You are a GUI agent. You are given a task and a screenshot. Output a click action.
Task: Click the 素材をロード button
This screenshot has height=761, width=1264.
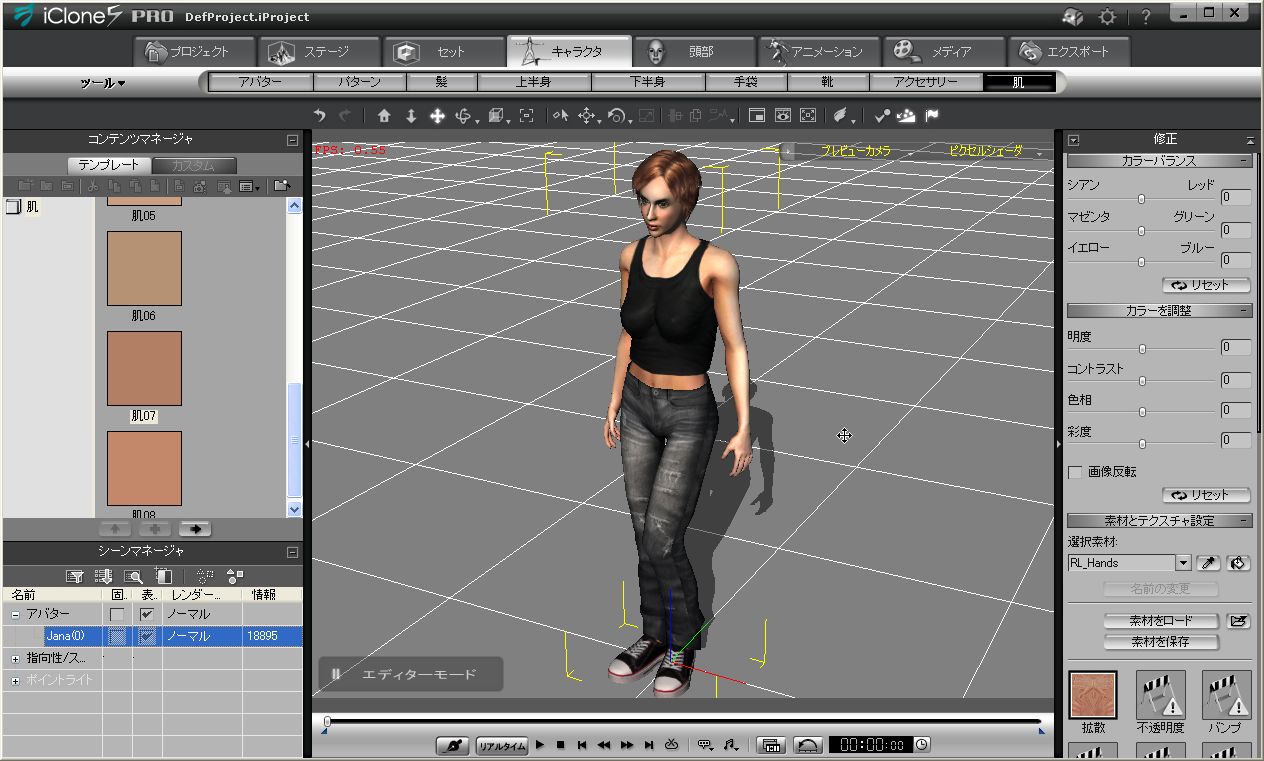pyautogui.click(x=1161, y=621)
